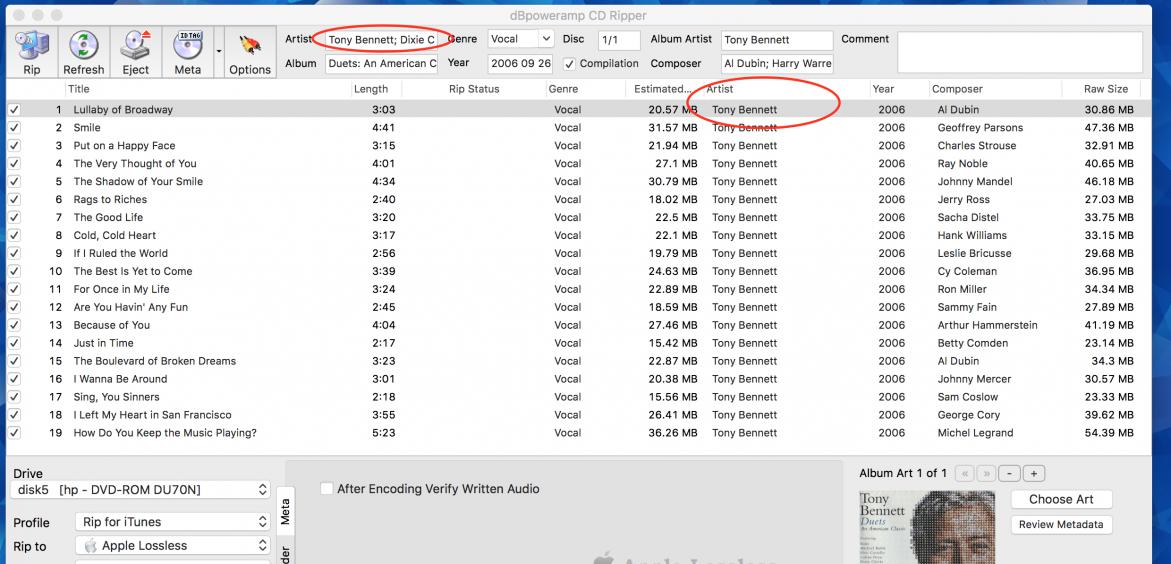The image size is (1171, 564).
Task: Click the Review Metadata button
Action: (1061, 525)
